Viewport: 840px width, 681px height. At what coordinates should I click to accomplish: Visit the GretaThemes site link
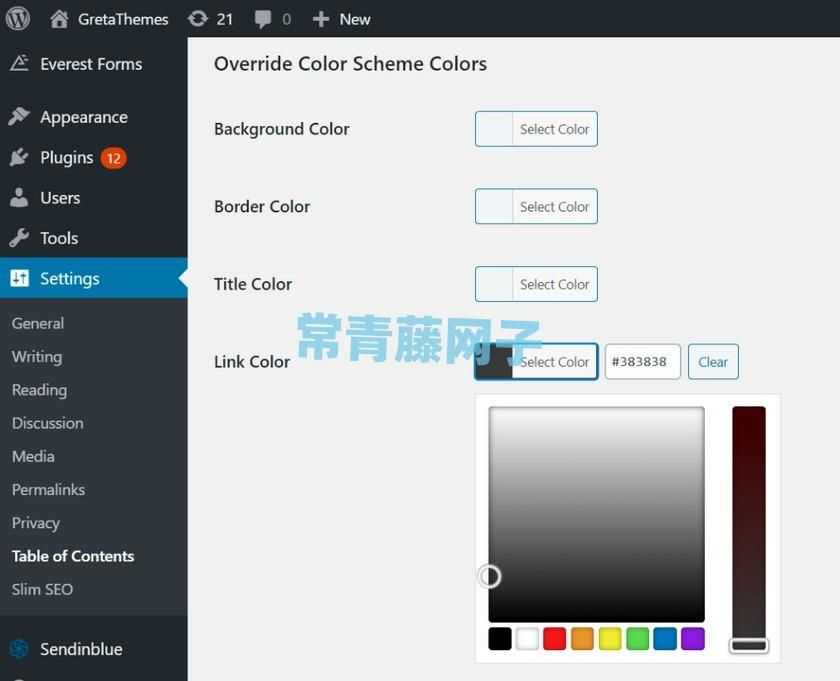coord(123,19)
